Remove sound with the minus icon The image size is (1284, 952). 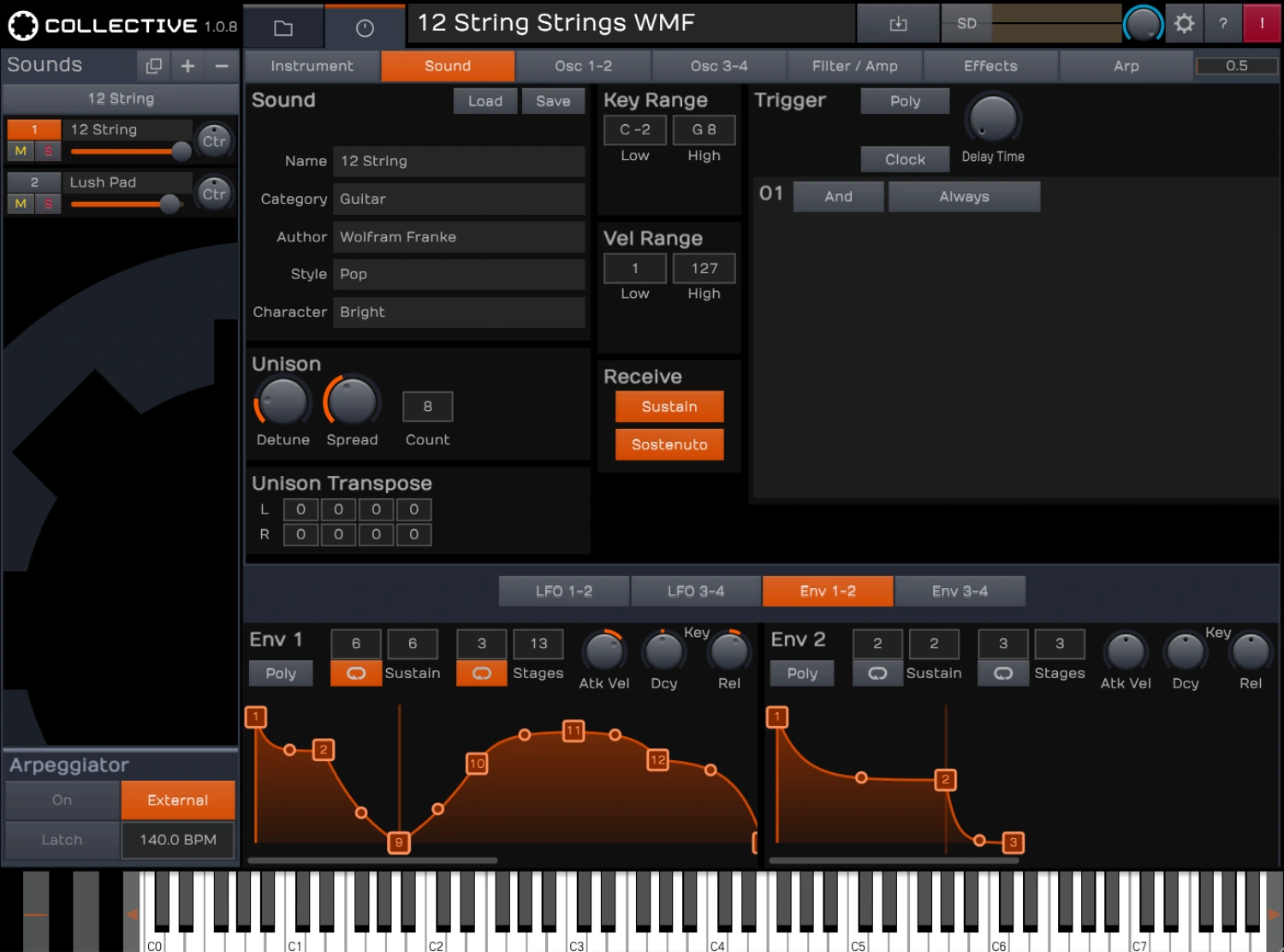(221, 66)
